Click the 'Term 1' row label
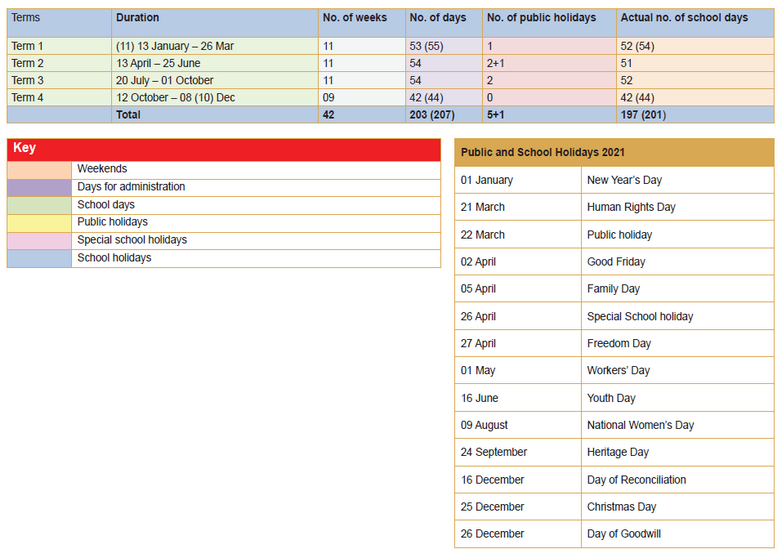Screen dimensions: 782x554 pos(27,46)
